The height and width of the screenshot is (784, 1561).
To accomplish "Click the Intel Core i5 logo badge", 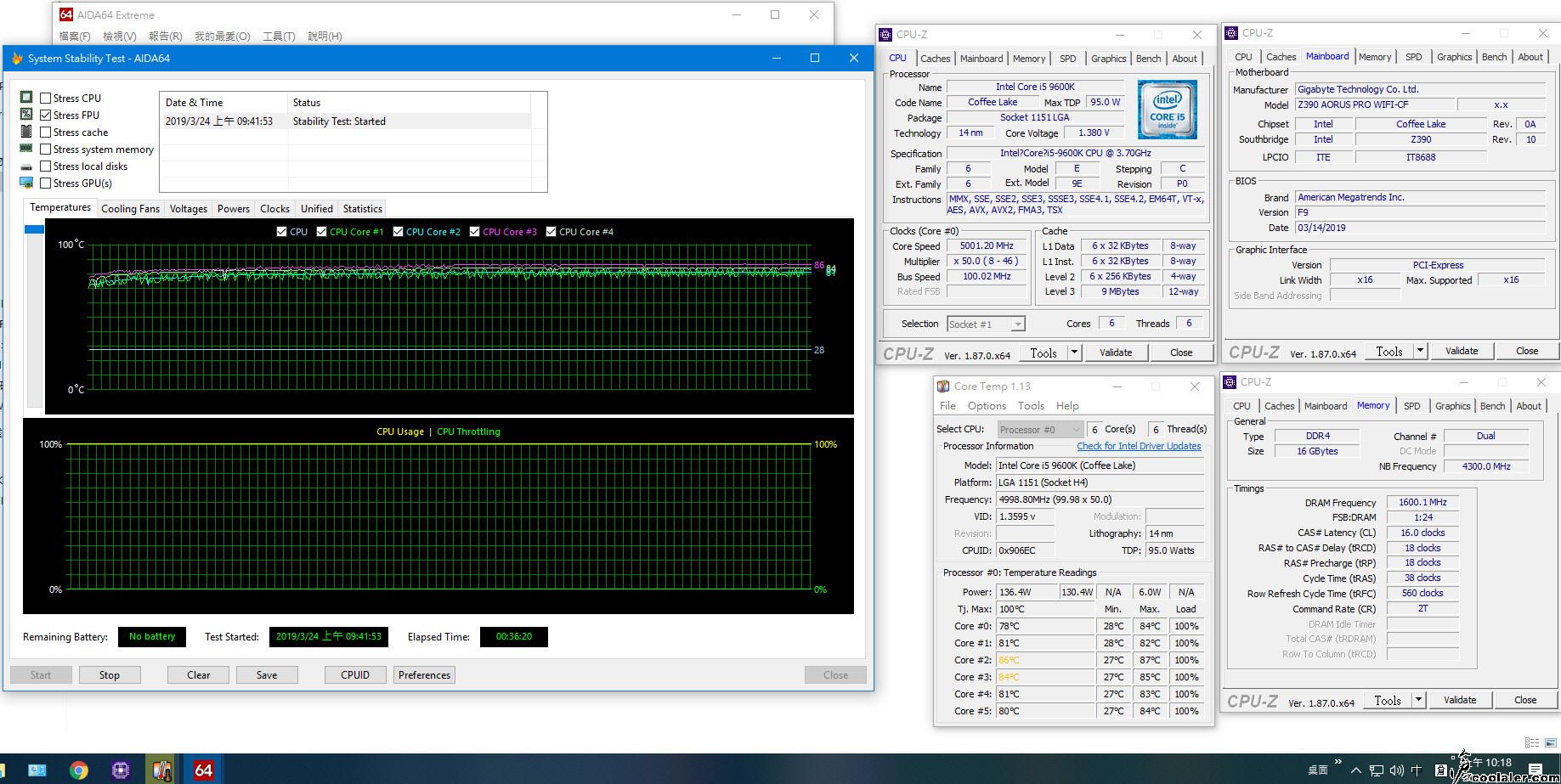I will 1167,110.
